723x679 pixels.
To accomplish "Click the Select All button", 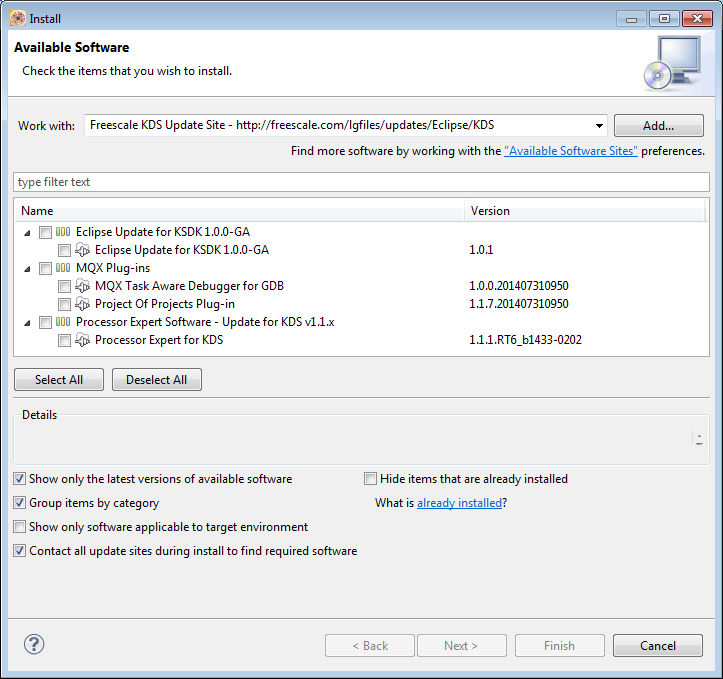I will [59, 379].
